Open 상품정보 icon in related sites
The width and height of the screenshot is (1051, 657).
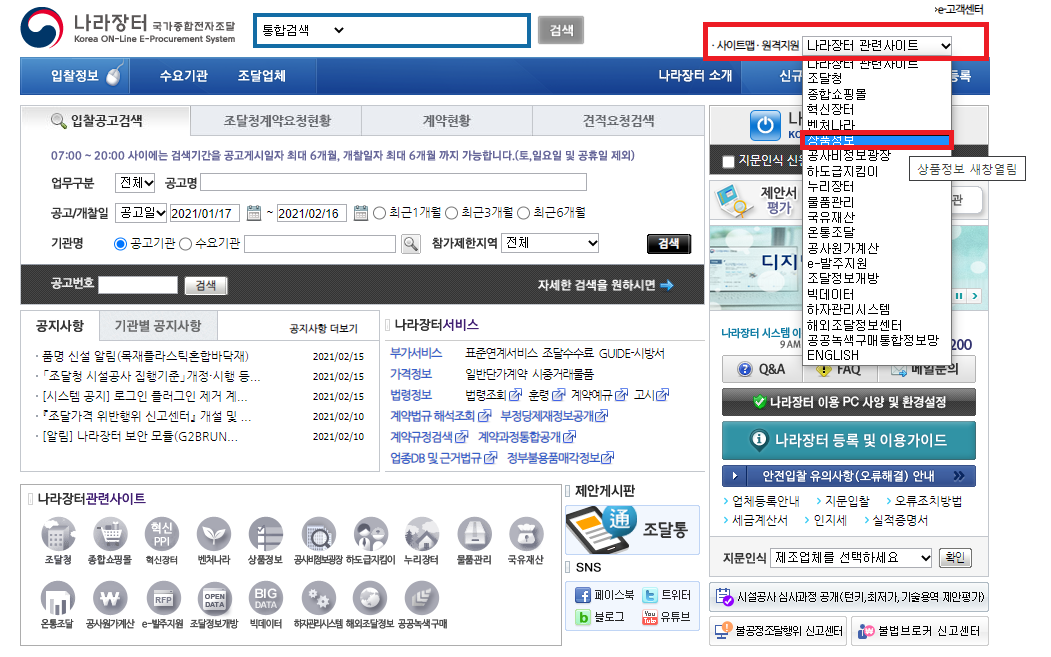pos(265,534)
